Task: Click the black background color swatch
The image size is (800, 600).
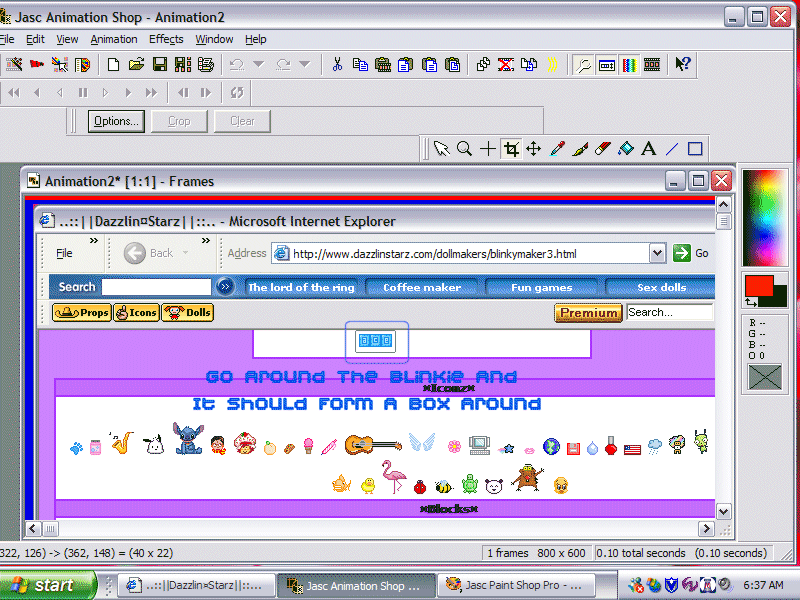Action: [x=781, y=297]
